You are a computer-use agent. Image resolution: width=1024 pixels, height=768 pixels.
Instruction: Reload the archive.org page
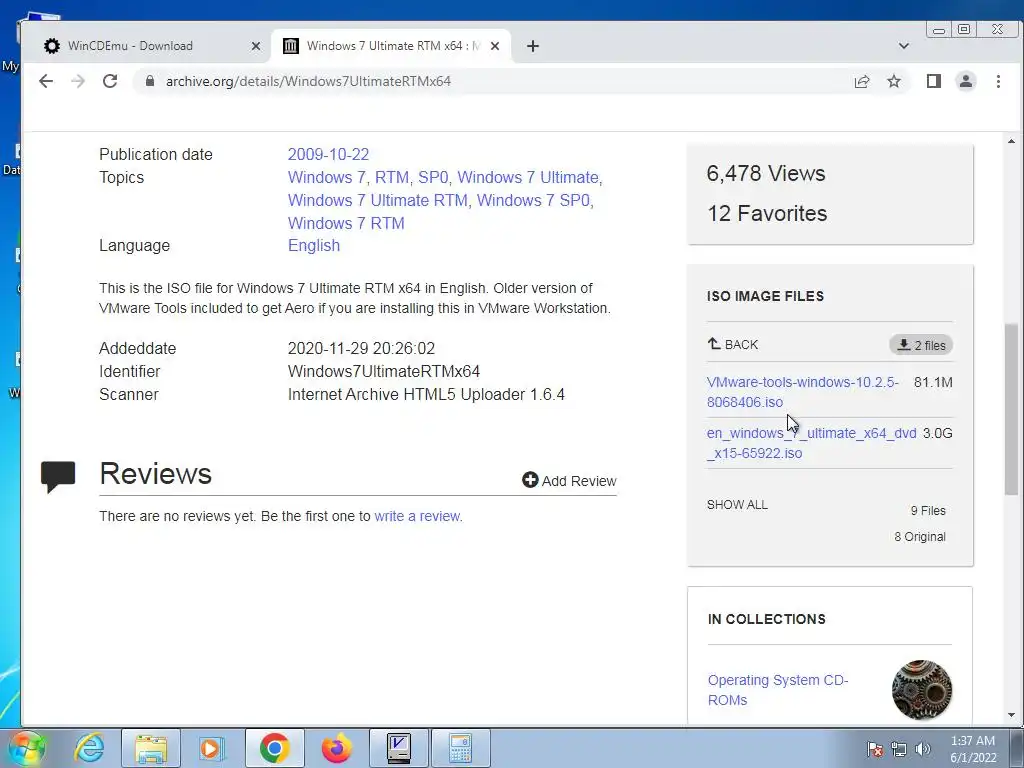pyautogui.click(x=110, y=81)
